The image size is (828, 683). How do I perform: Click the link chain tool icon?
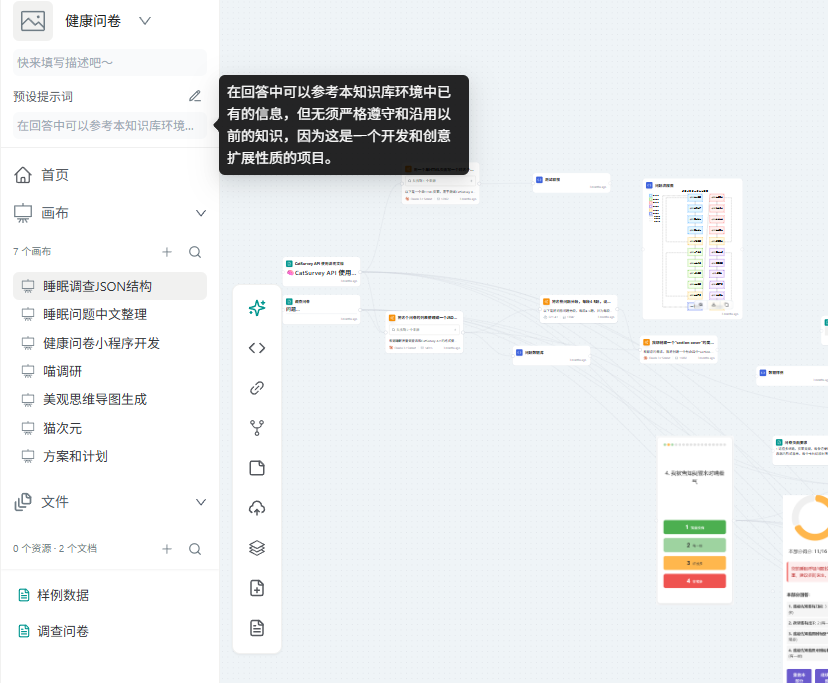pyautogui.click(x=257, y=388)
